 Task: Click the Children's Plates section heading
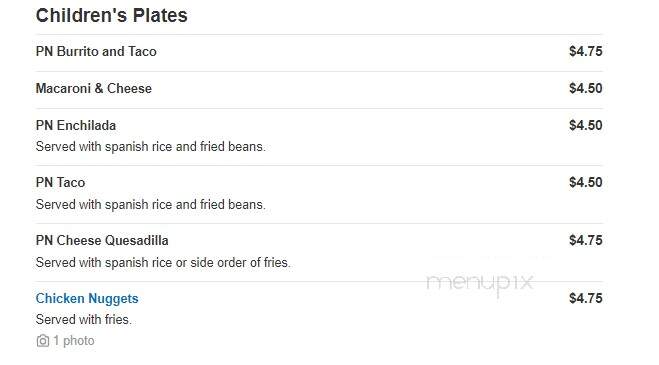pos(112,16)
